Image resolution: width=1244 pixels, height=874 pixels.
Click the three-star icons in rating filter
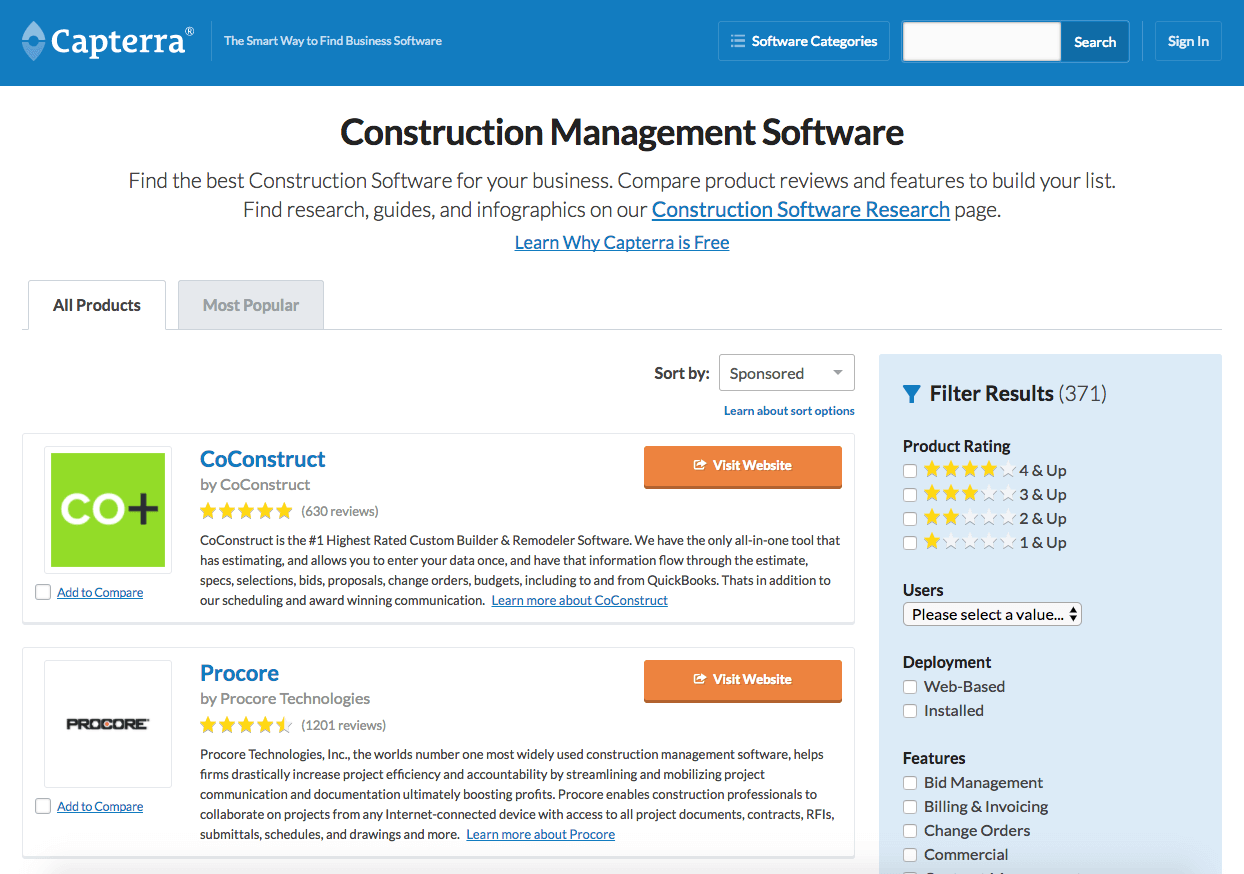(969, 494)
